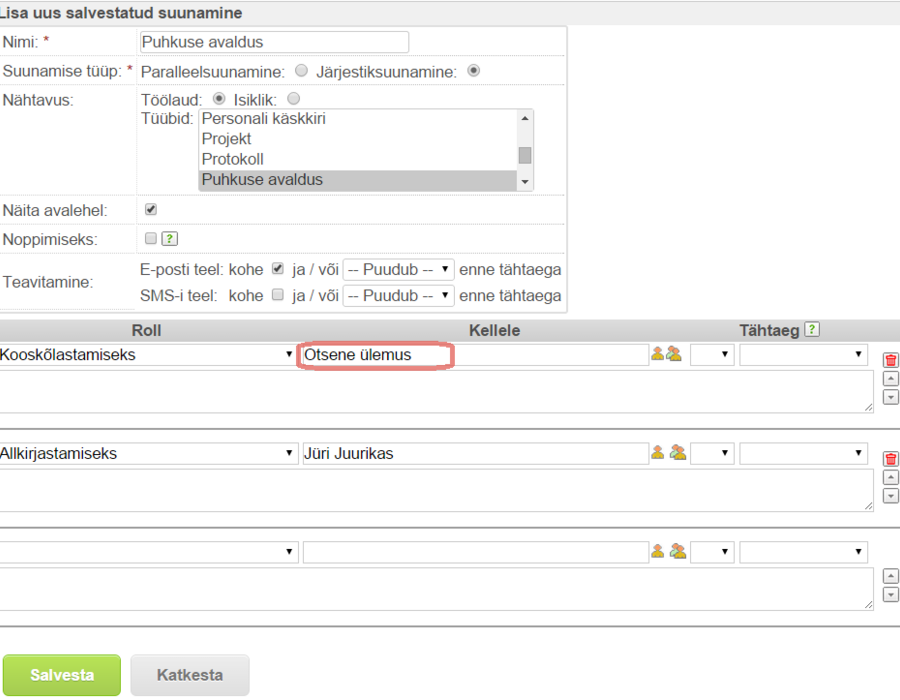Open the help icon next to Noppimiseks
The height and width of the screenshot is (700, 900).
tap(169, 239)
